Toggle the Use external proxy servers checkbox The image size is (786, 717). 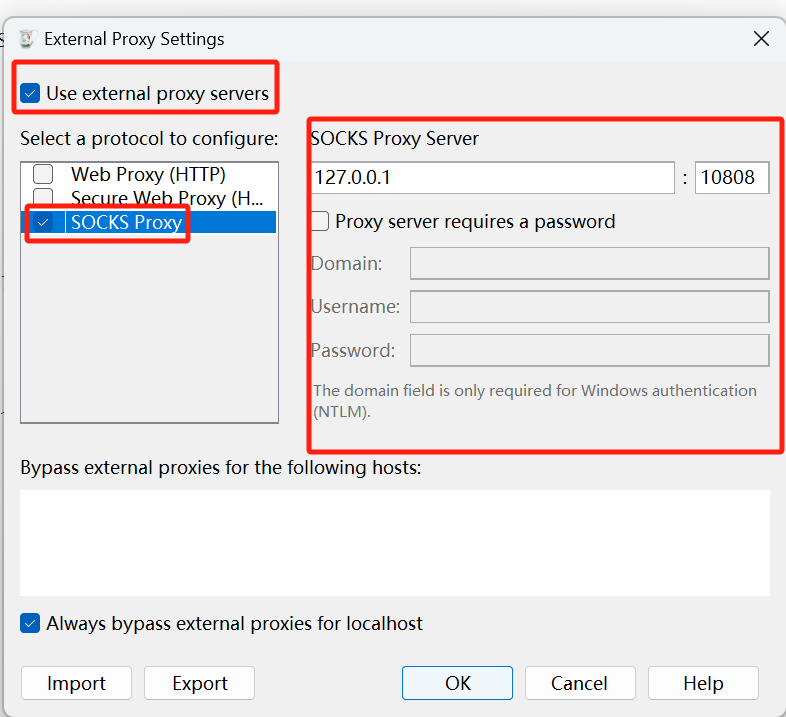point(30,94)
